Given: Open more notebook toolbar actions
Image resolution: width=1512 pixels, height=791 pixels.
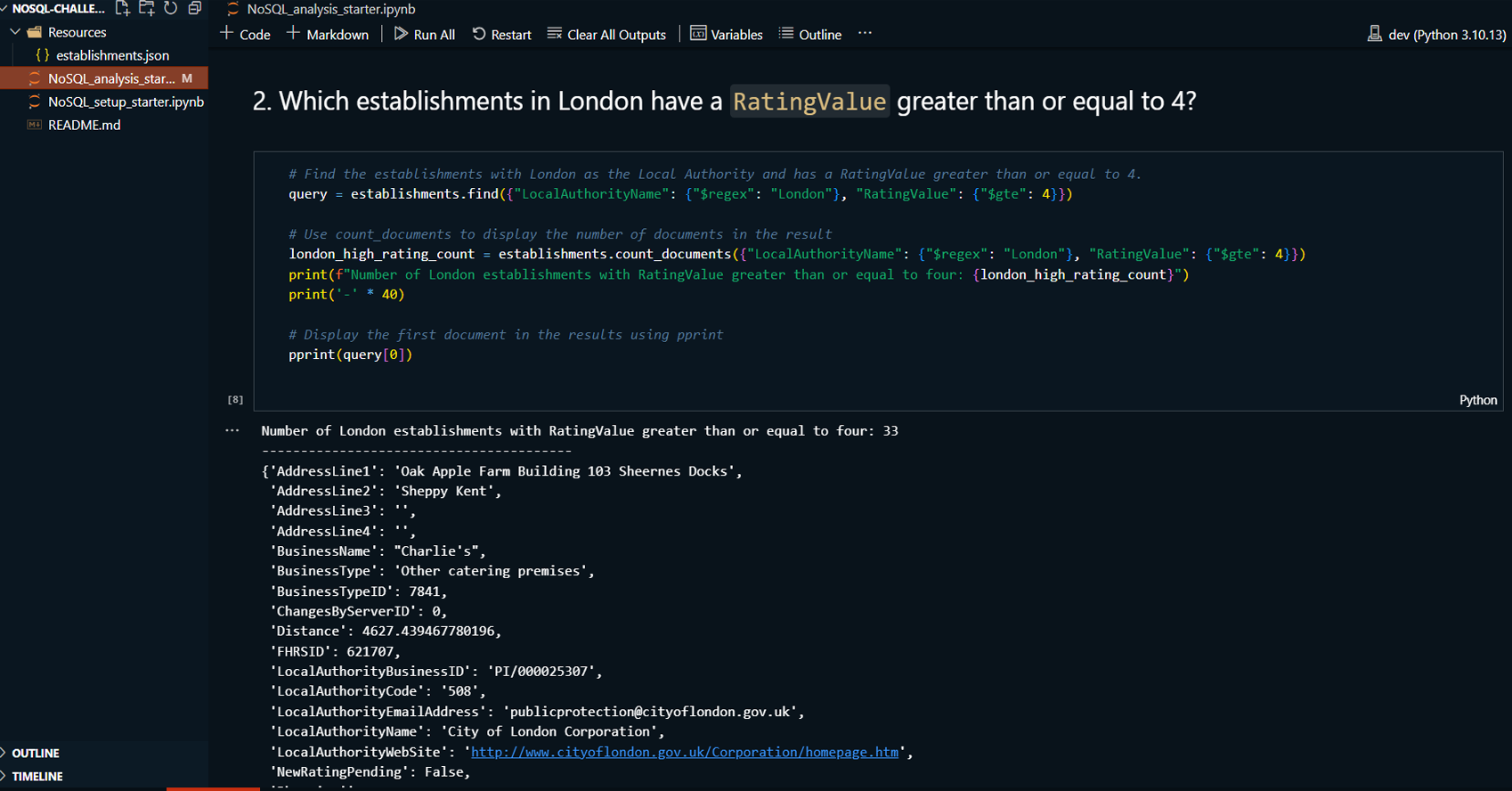Looking at the screenshot, I should pyautogui.click(x=865, y=34).
